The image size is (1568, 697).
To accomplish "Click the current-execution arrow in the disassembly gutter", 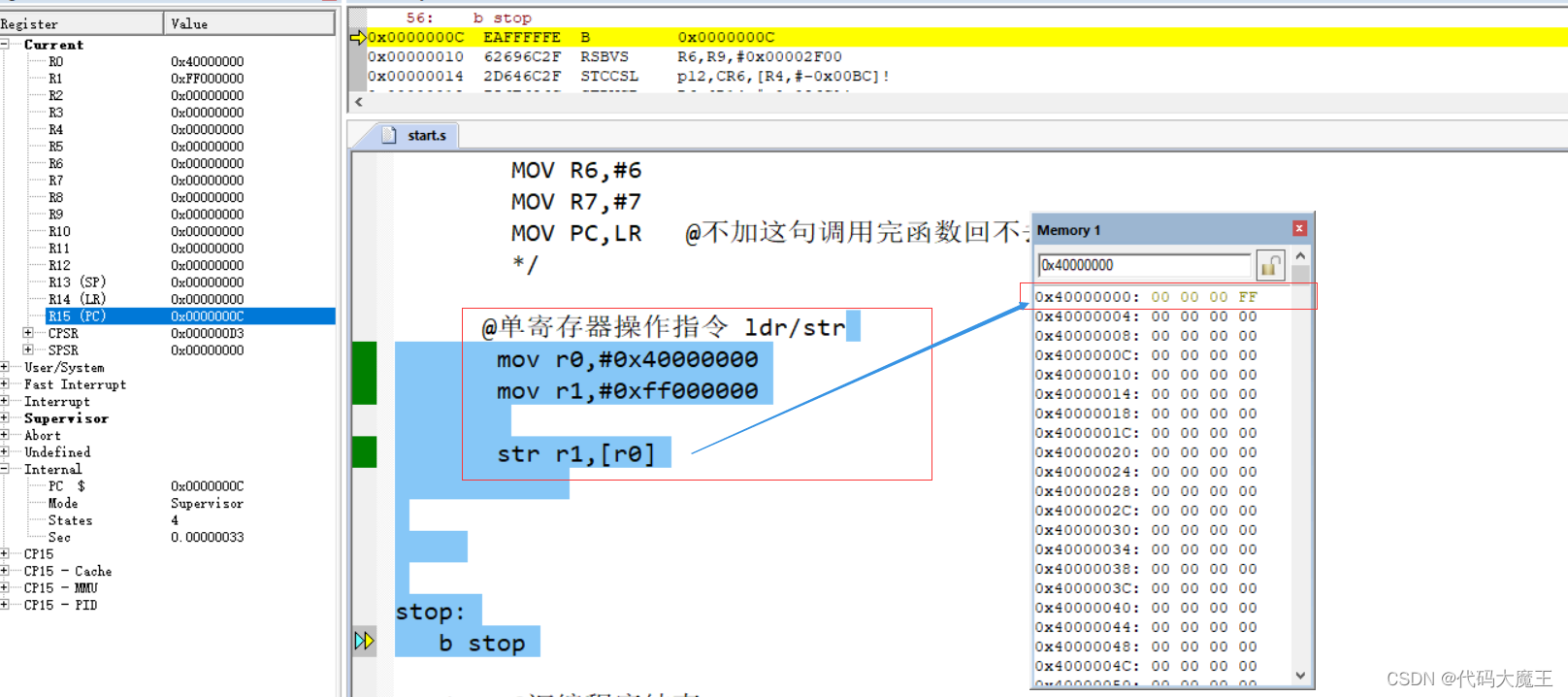I will pyautogui.click(x=358, y=38).
